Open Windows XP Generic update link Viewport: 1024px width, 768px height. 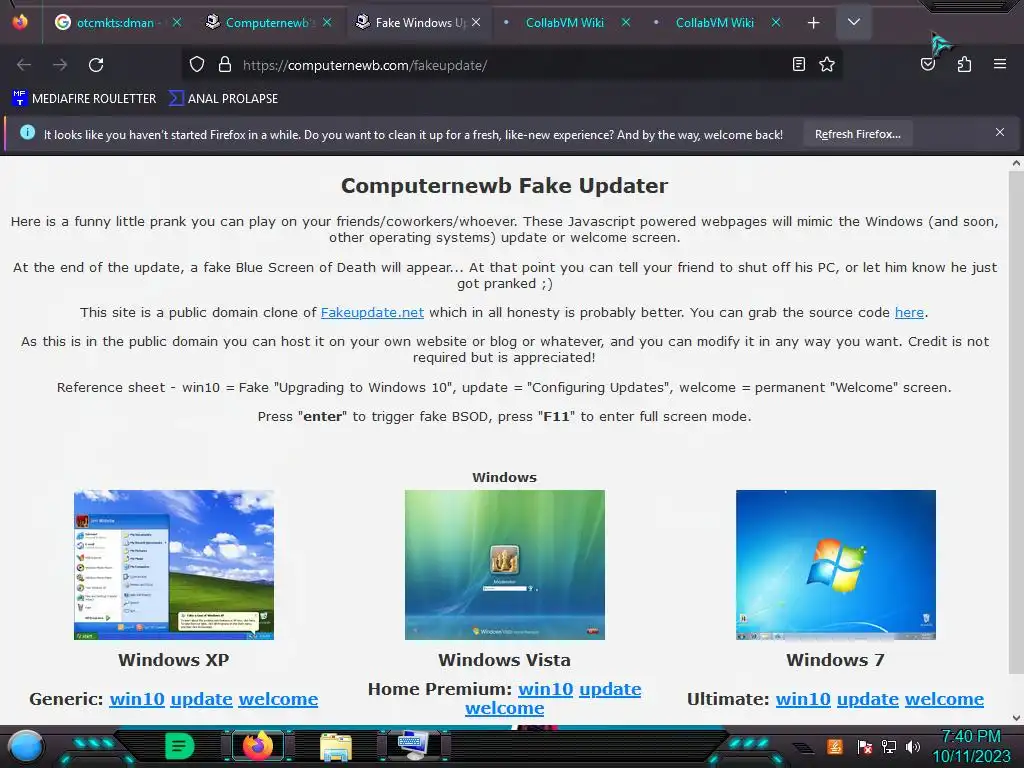(202, 699)
